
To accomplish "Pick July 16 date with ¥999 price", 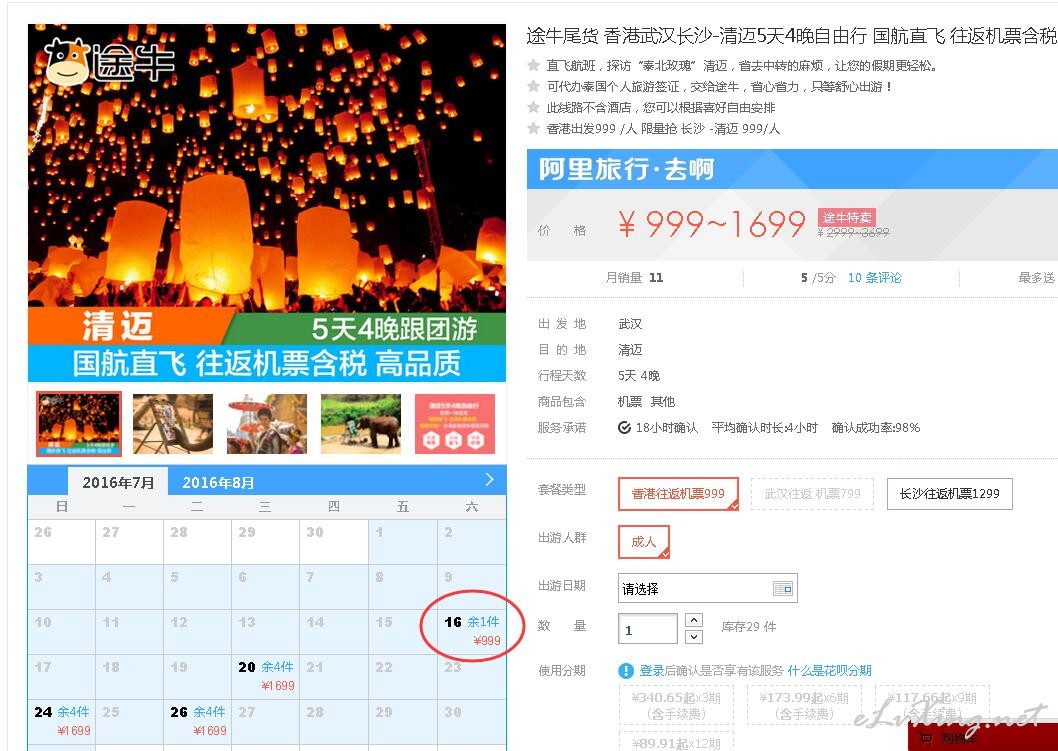I will coord(472,631).
